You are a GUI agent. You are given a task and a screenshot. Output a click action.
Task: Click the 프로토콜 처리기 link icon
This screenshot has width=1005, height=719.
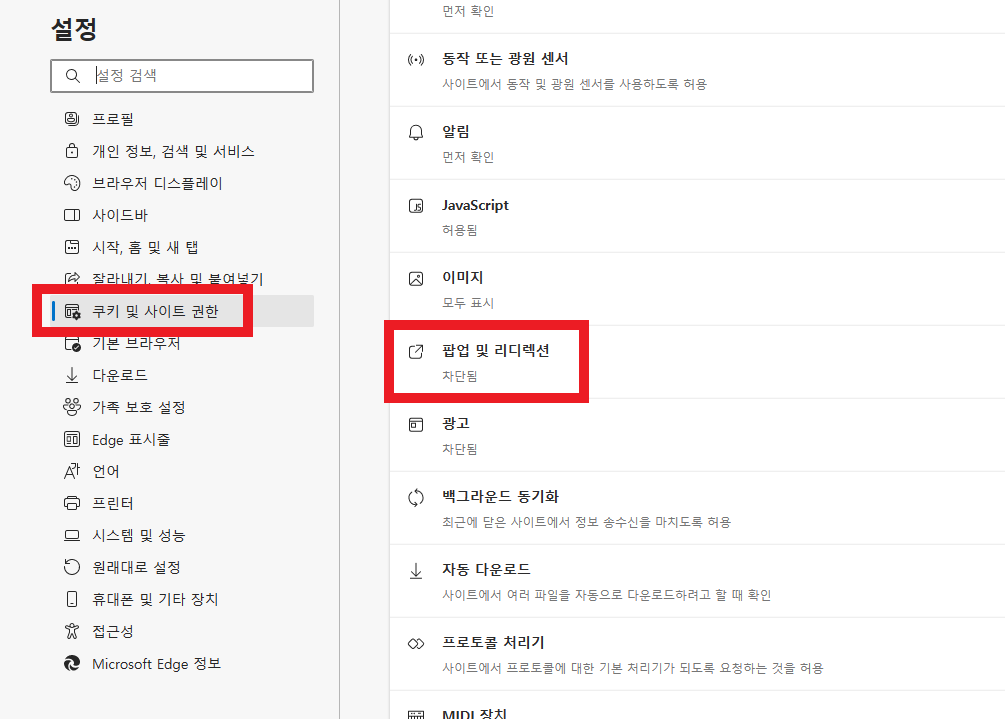click(415, 642)
